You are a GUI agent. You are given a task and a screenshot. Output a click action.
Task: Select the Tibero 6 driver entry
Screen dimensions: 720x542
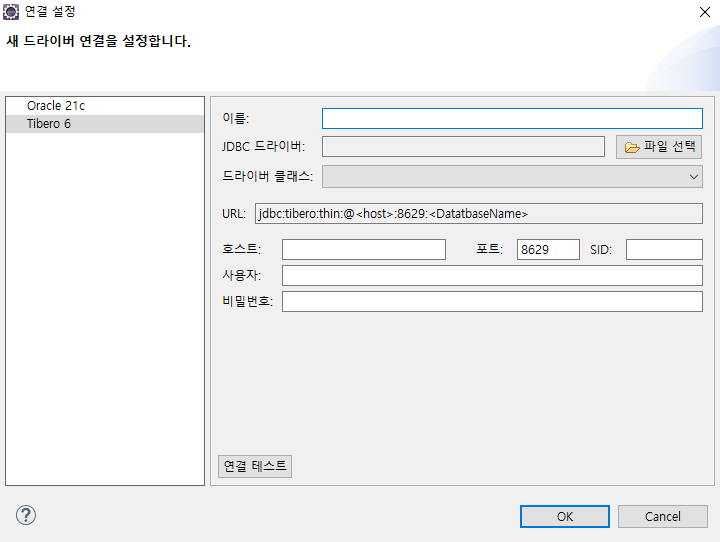105,124
